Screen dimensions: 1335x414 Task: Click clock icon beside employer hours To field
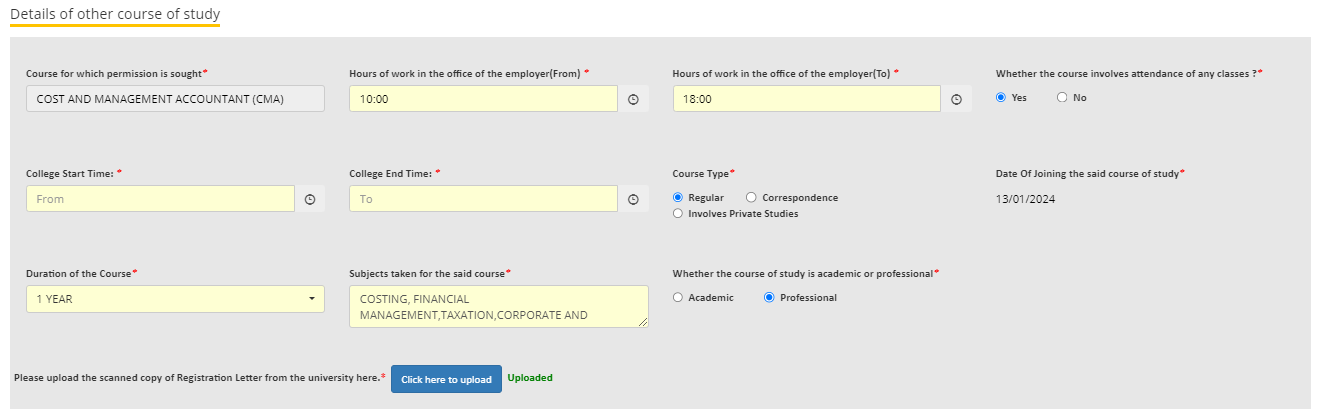click(956, 99)
